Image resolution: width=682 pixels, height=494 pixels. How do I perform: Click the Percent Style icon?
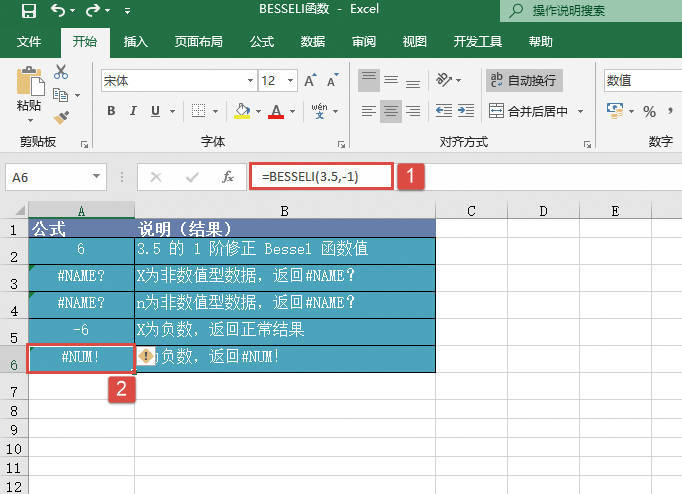pos(649,111)
